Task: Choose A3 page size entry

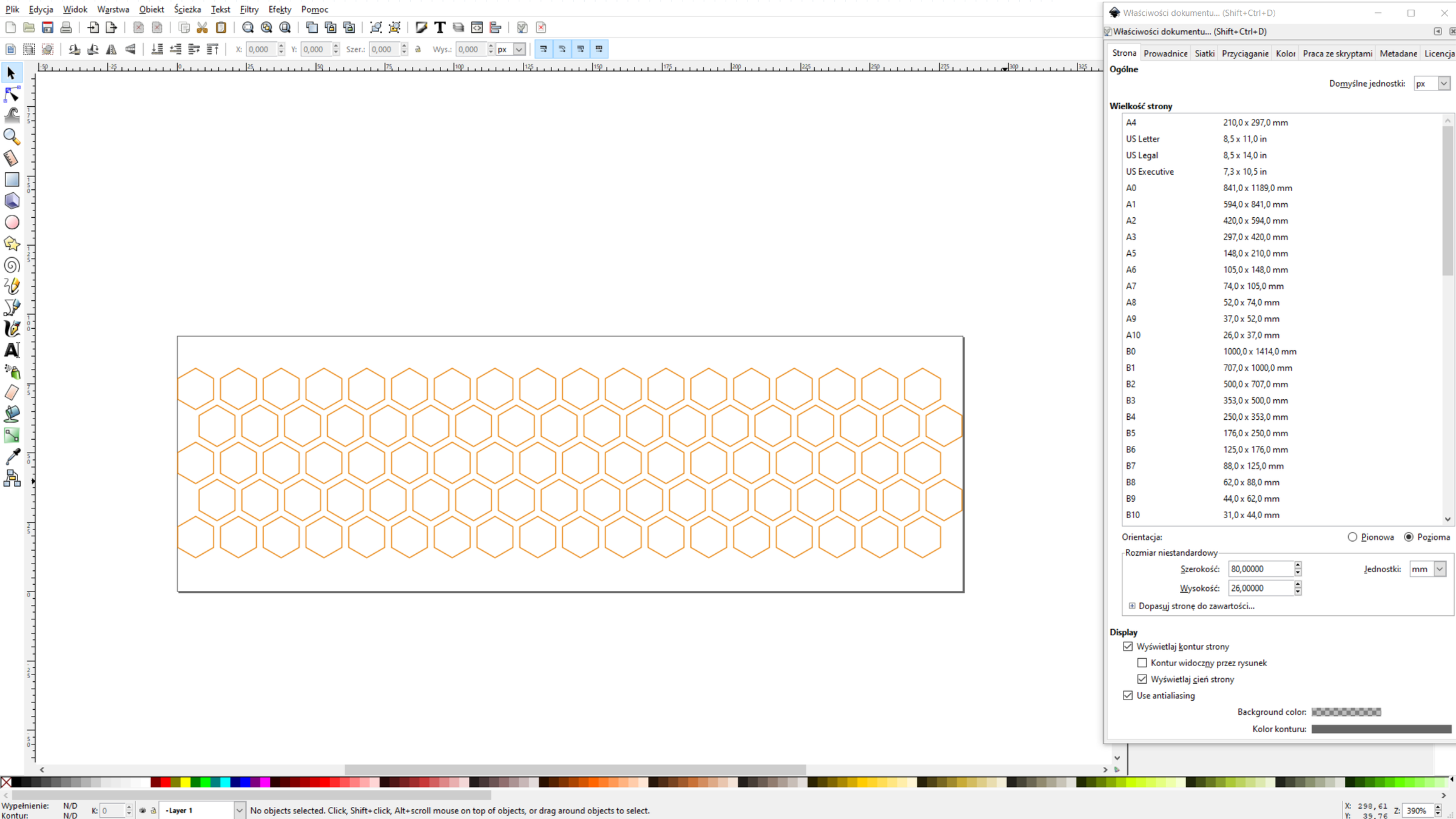Action: click(x=1131, y=237)
